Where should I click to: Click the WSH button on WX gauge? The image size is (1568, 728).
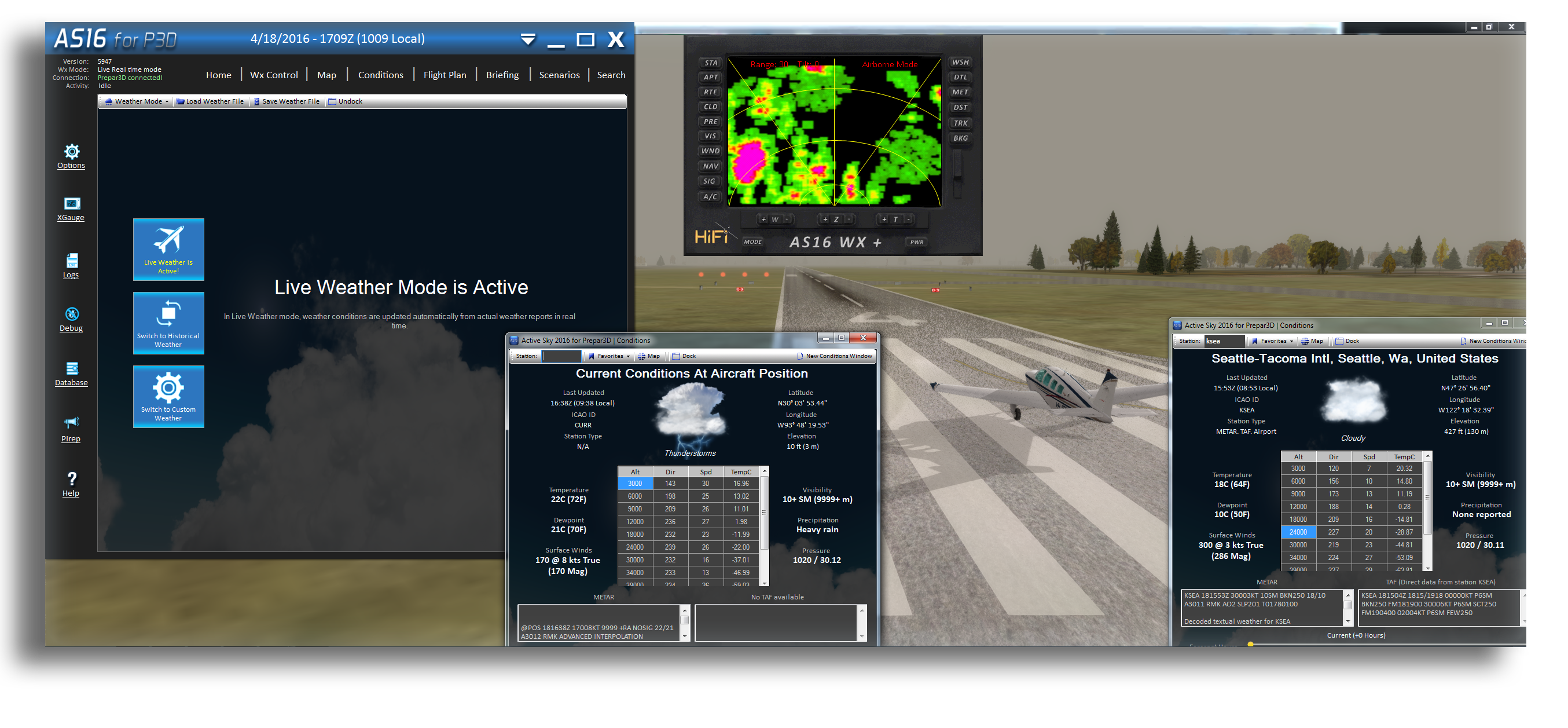point(960,62)
